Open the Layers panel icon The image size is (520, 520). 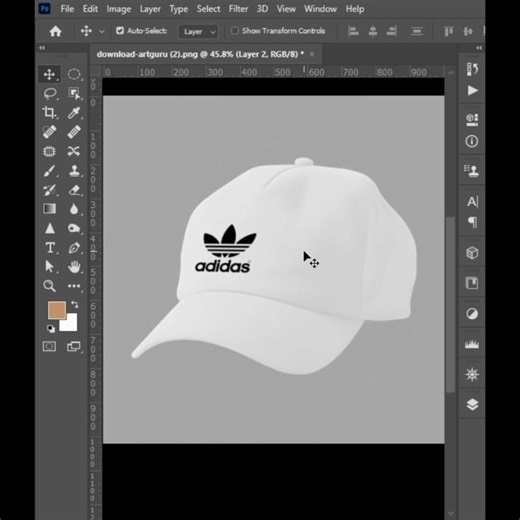(x=472, y=405)
